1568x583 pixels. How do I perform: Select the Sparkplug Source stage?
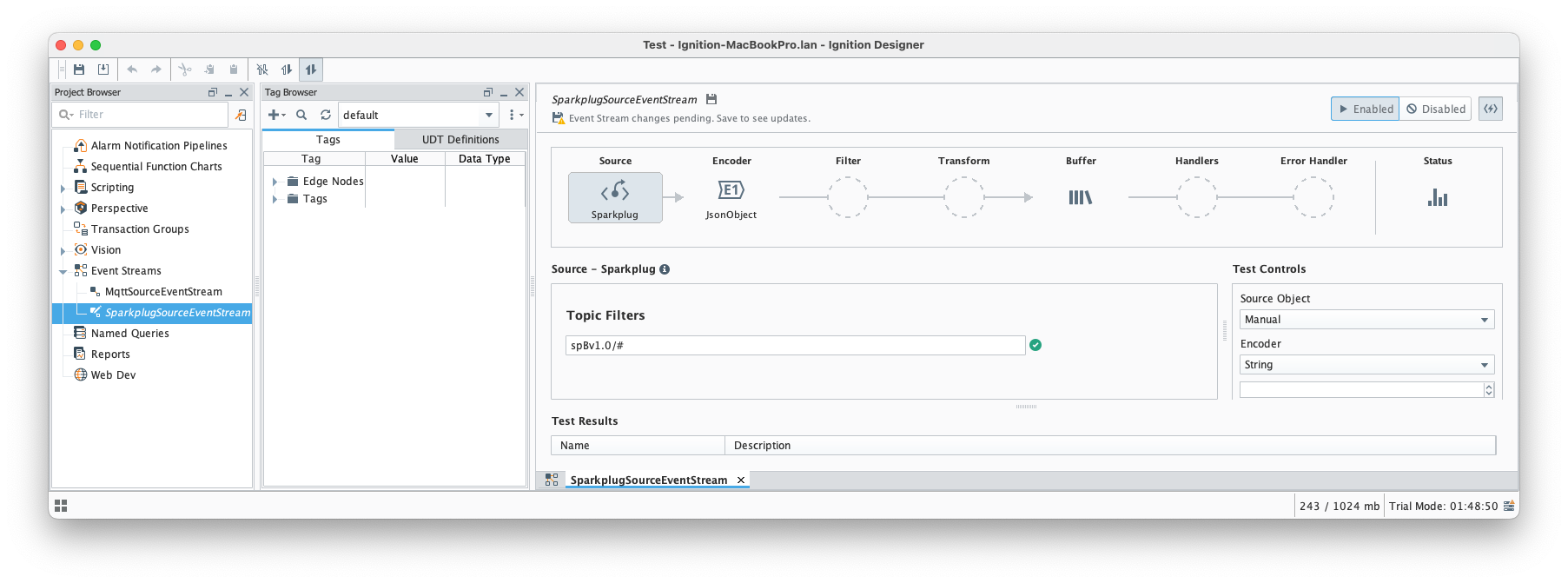[615, 197]
